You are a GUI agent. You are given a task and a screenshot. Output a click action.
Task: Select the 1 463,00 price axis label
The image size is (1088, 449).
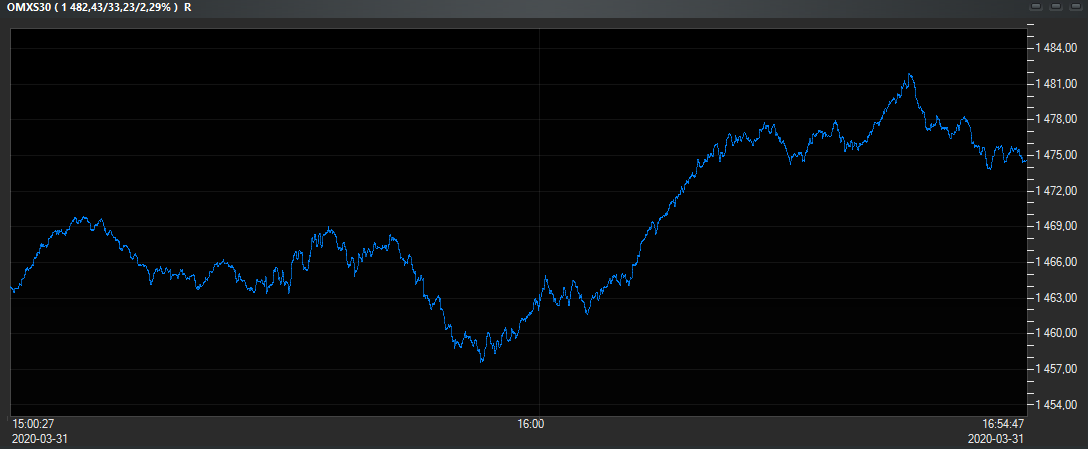[1059, 298]
